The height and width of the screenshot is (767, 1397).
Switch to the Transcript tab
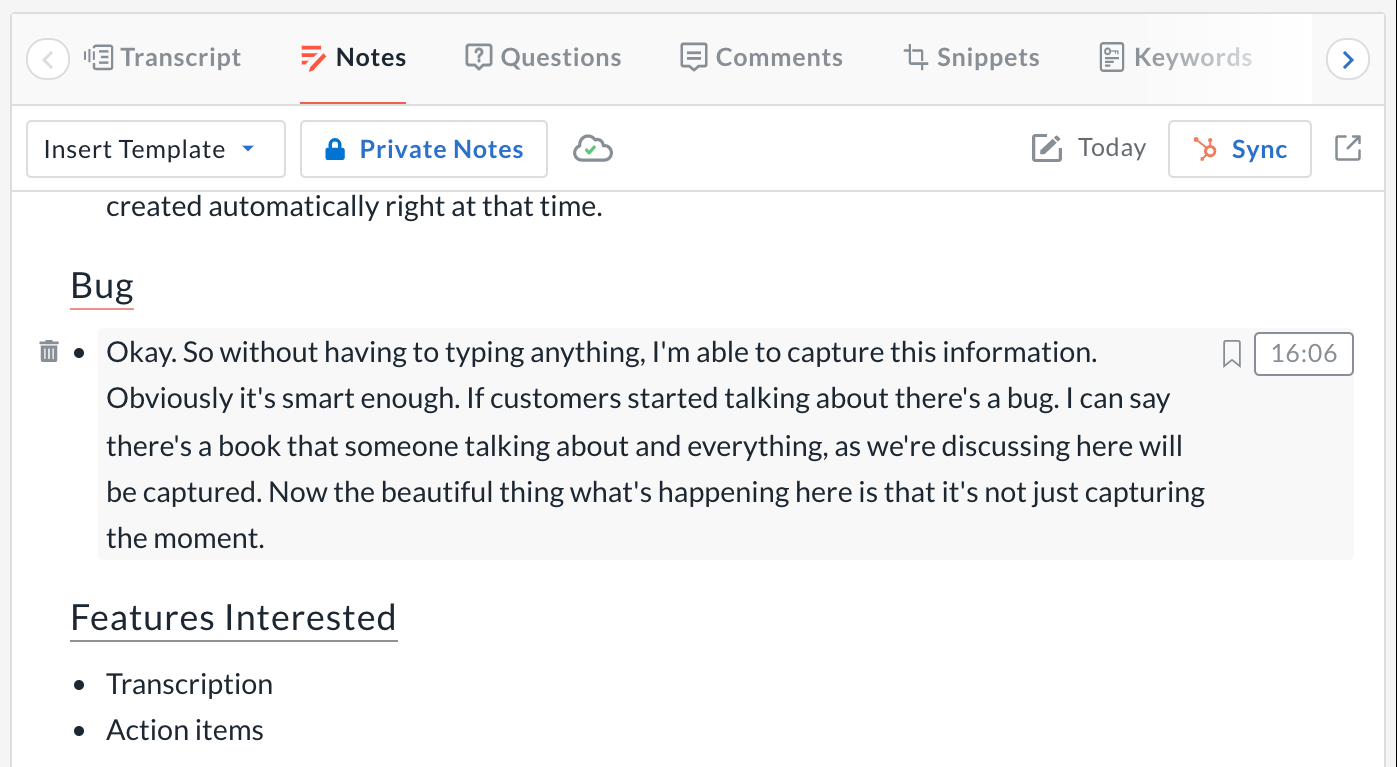click(164, 58)
